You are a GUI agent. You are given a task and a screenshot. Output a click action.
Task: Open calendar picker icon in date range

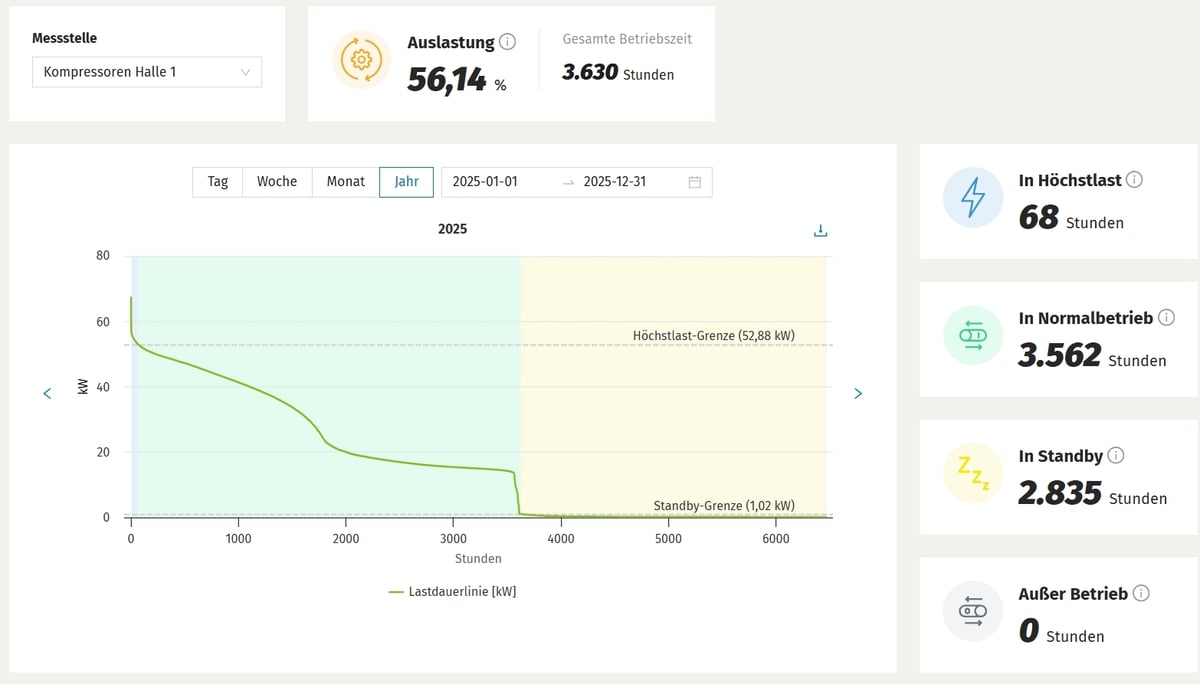(695, 182)
